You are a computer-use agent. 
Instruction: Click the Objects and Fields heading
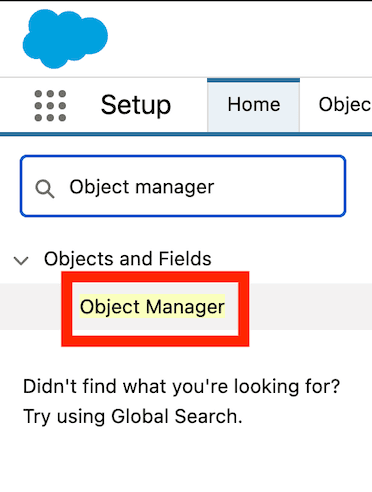tap(128, 259)
